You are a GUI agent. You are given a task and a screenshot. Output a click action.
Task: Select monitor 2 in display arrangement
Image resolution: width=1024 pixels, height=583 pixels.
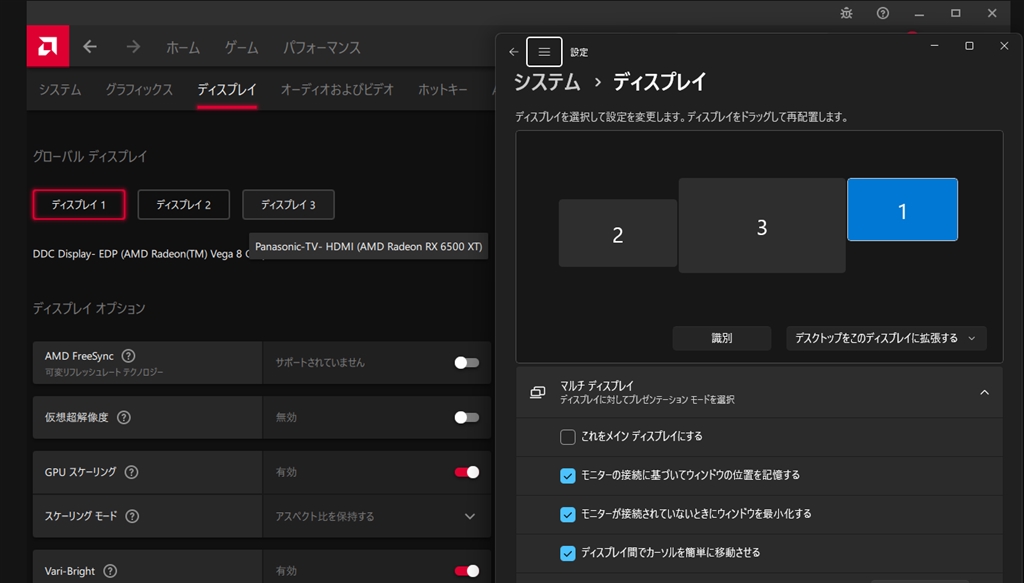tap(618, 233)
